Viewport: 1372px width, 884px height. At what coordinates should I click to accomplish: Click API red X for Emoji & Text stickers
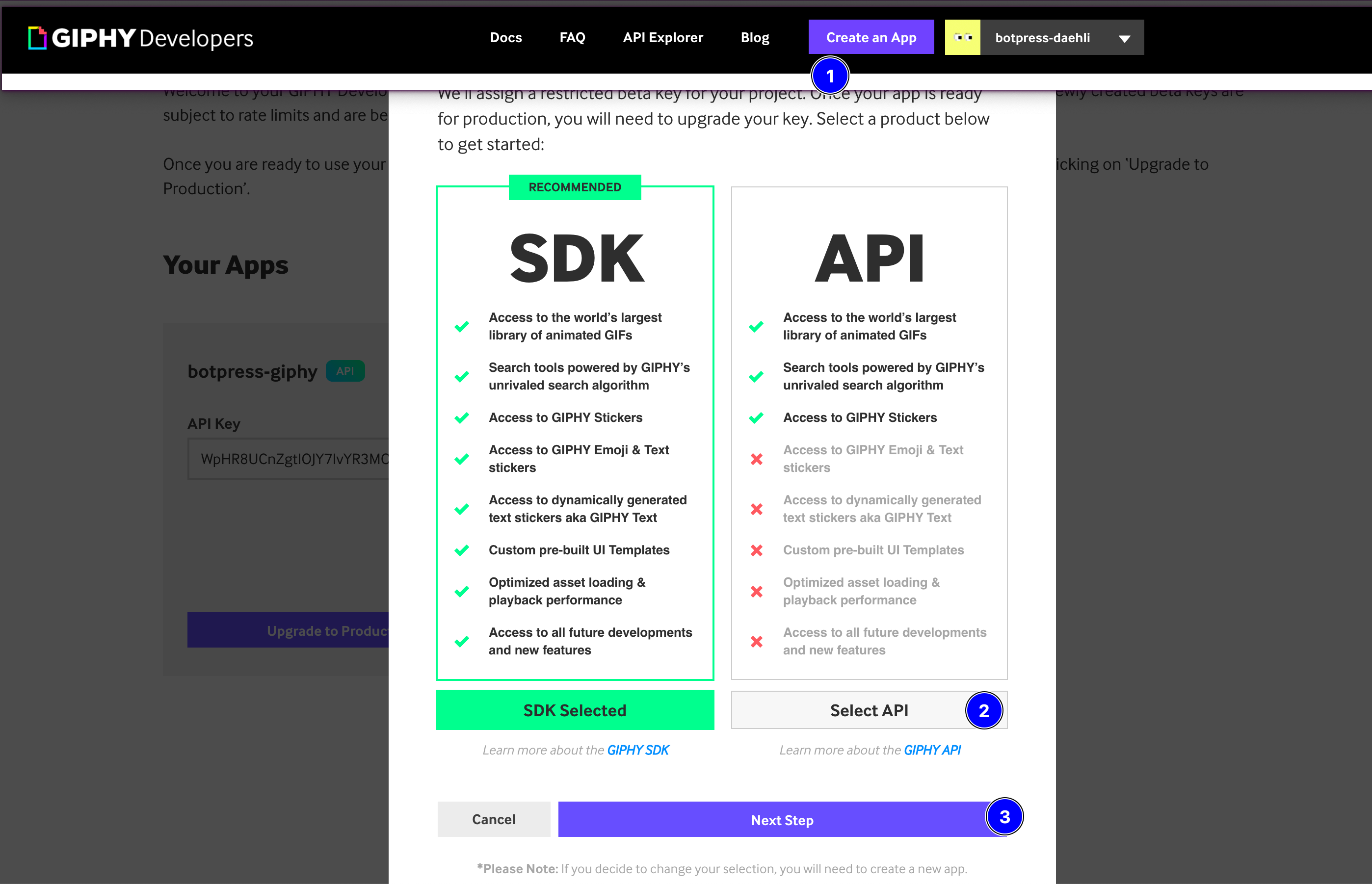coord(757,459)
